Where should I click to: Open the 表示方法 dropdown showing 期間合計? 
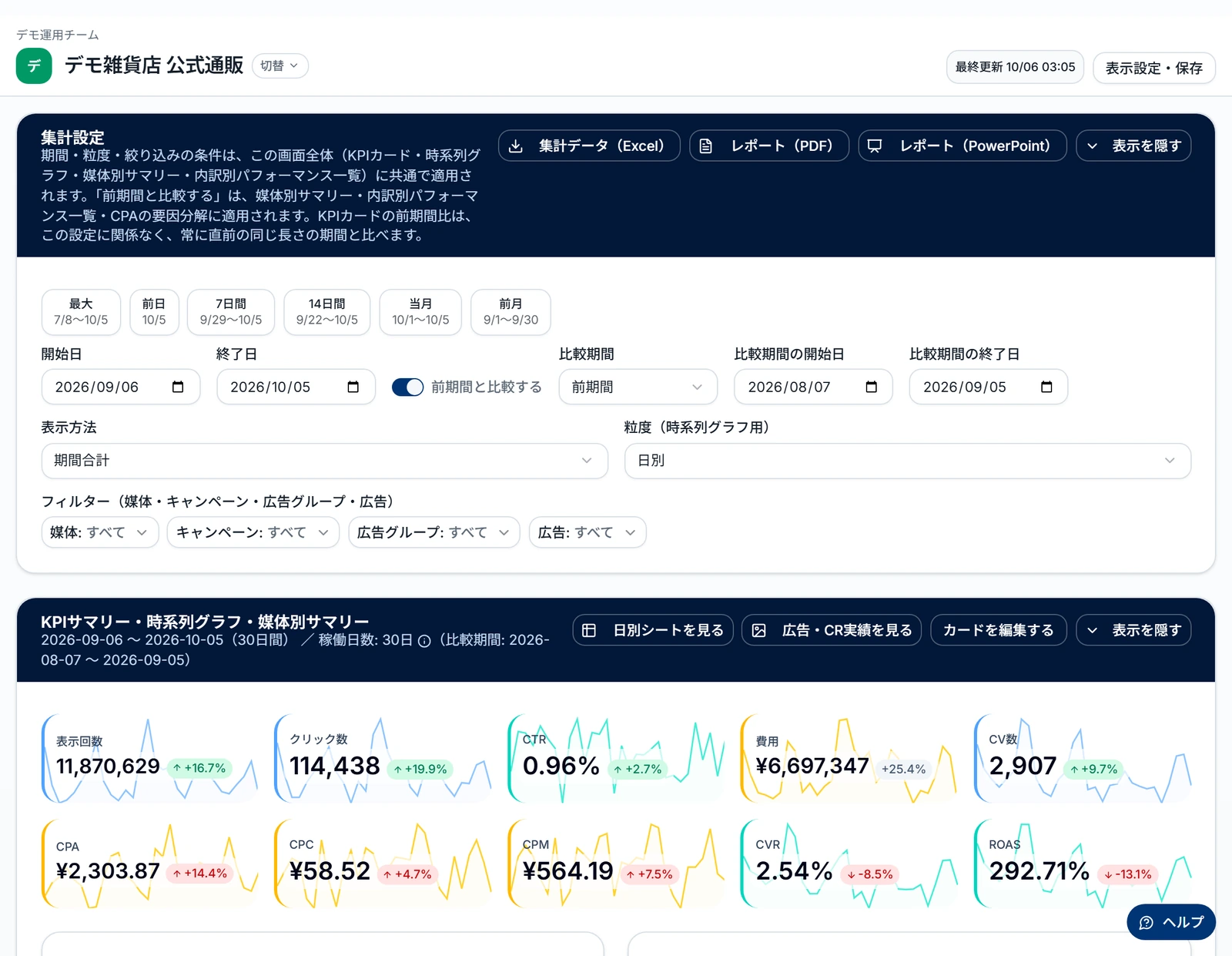(x=325, y=461)
